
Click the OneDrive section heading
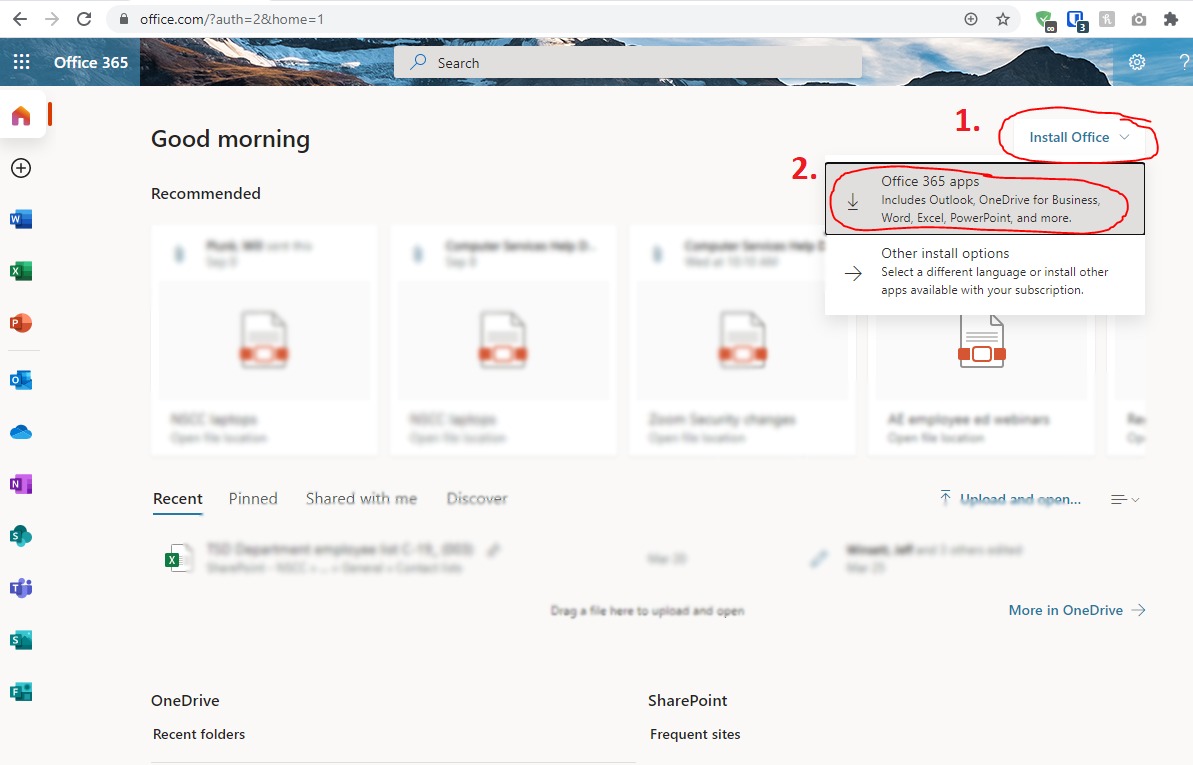click(185, 700)
